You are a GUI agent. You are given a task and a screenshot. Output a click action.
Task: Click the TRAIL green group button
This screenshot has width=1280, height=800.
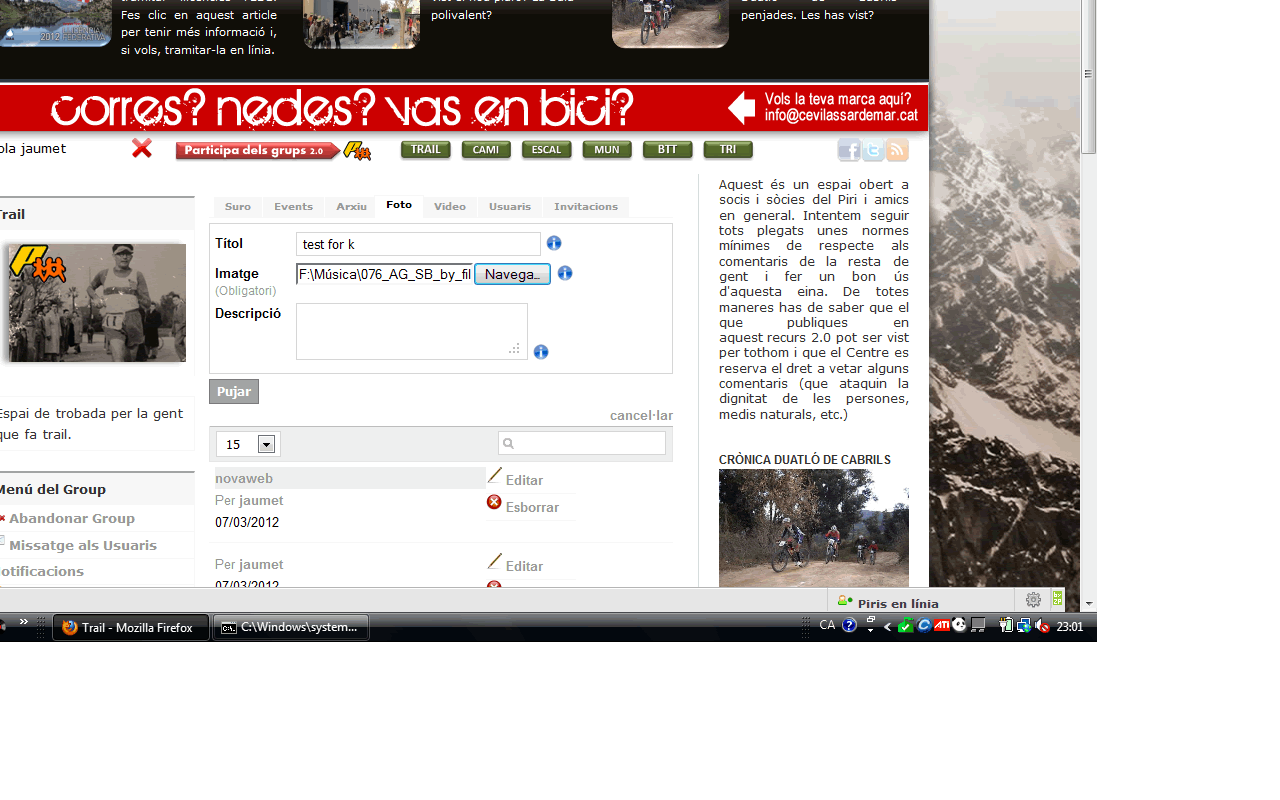426,150
